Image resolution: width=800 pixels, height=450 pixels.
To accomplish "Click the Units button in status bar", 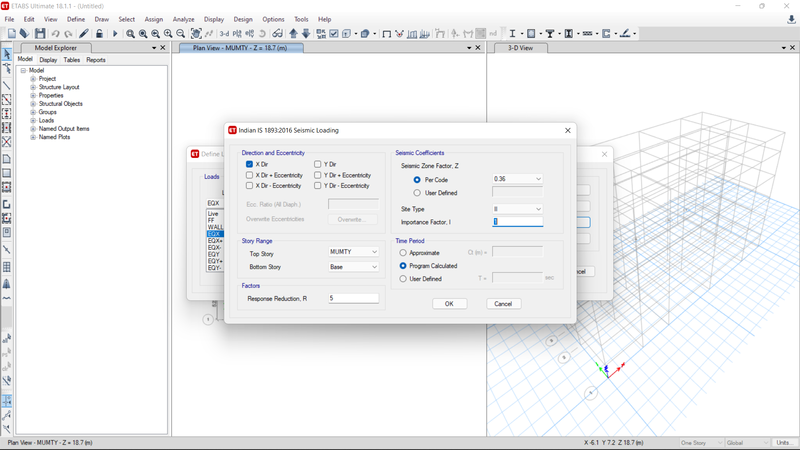I will (783, 443).
